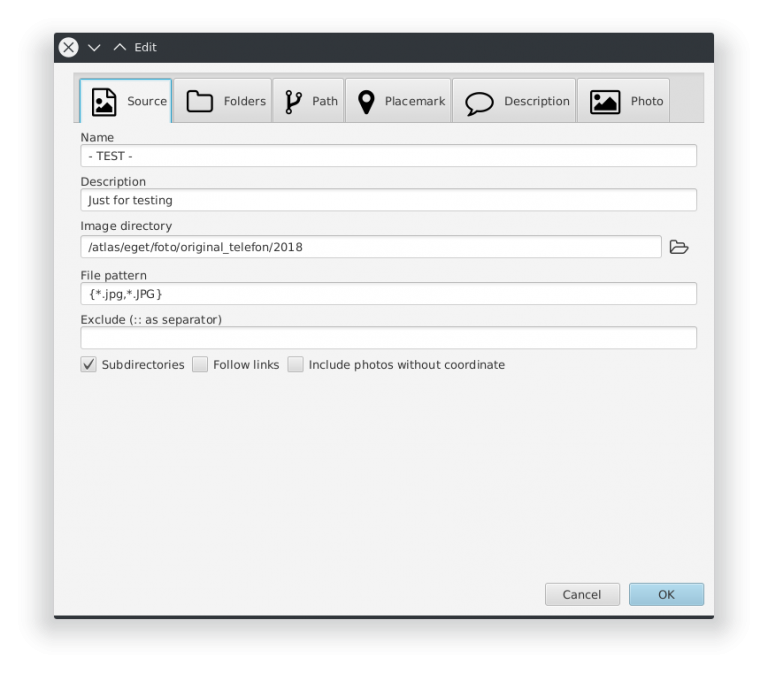The height and width of the screenshot is (673, 768).
Task: Click the down chevron in title bar
Action: (94, 48)
